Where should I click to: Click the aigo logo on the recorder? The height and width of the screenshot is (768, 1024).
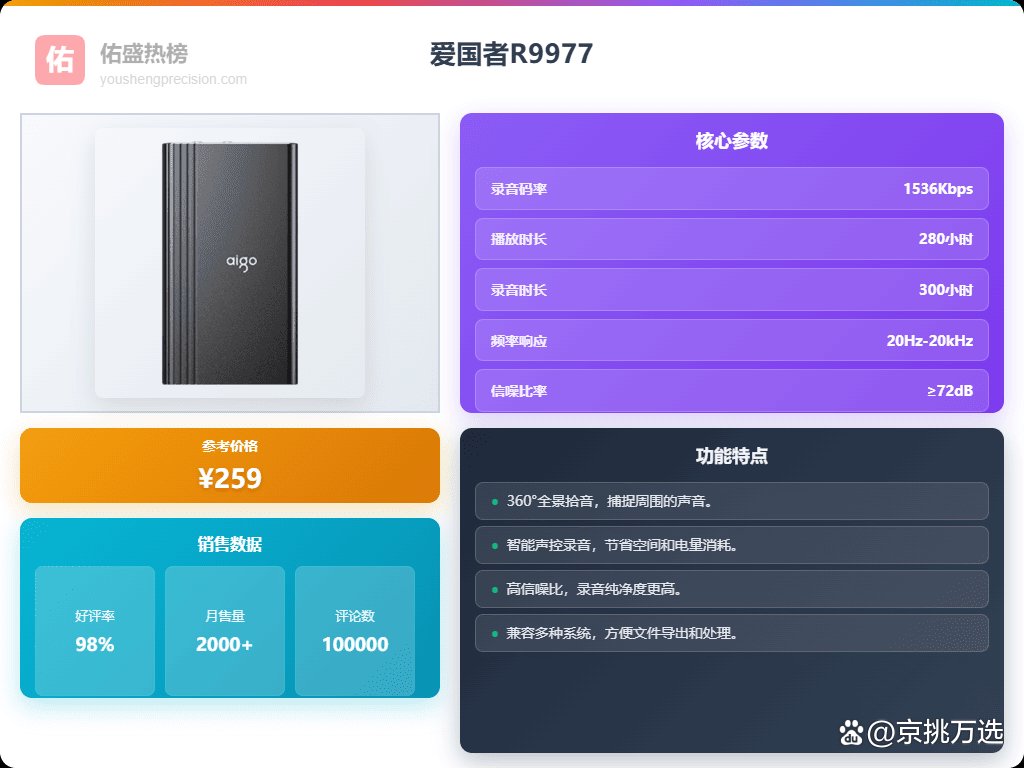242,262
